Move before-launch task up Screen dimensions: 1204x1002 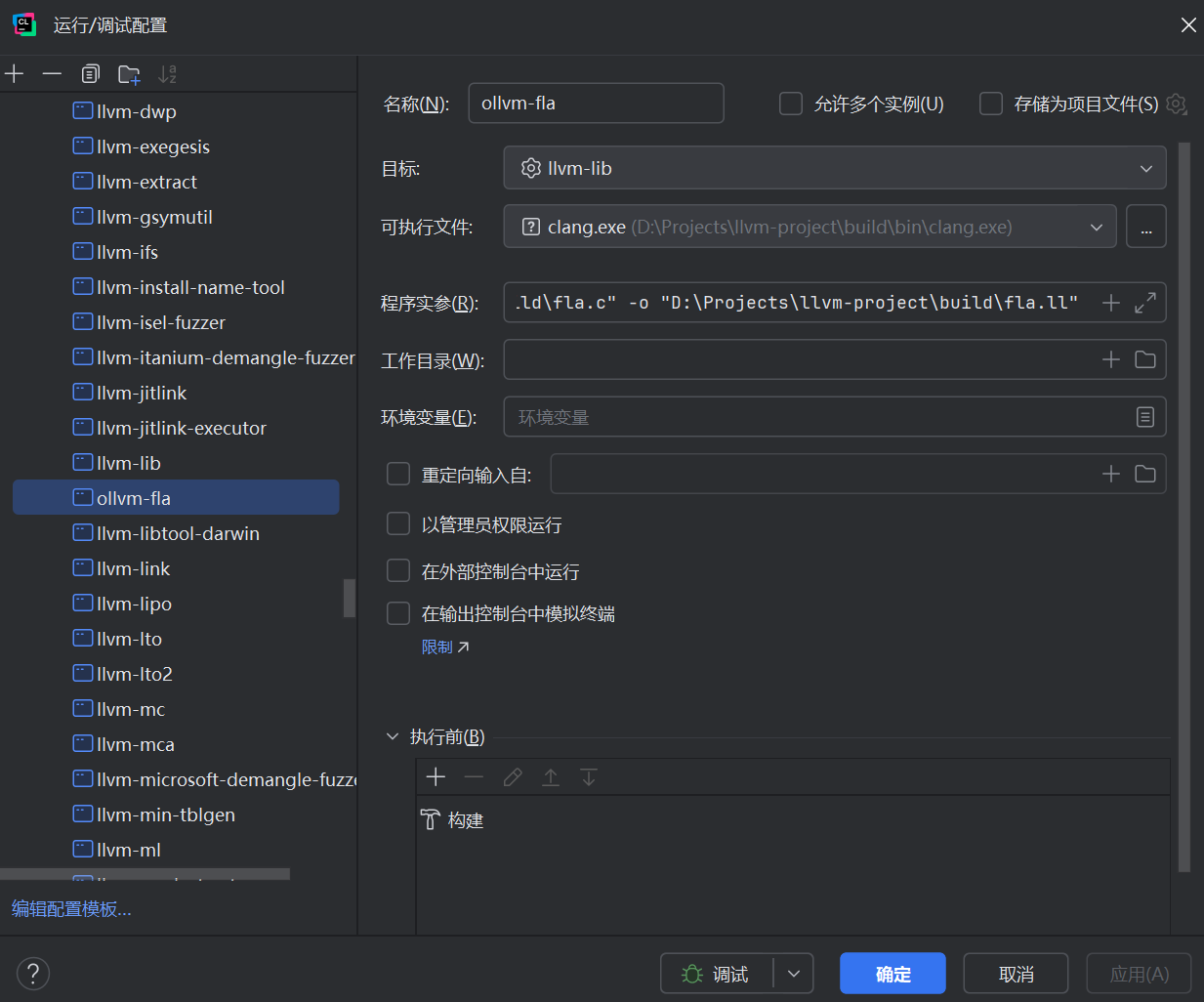coord(551,776)
